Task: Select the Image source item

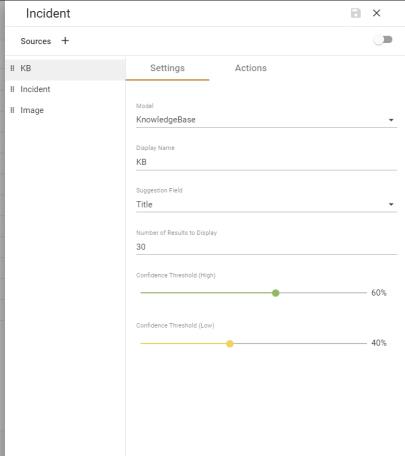Action: pos(65,110)
